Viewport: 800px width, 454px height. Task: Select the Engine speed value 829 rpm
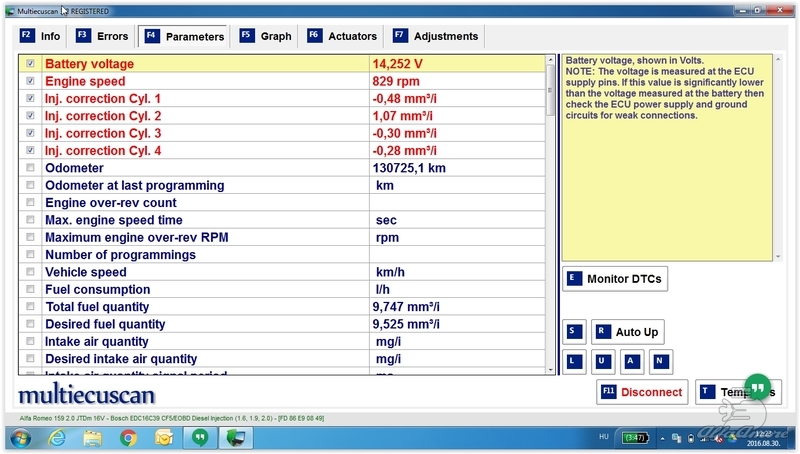point(396,81)
